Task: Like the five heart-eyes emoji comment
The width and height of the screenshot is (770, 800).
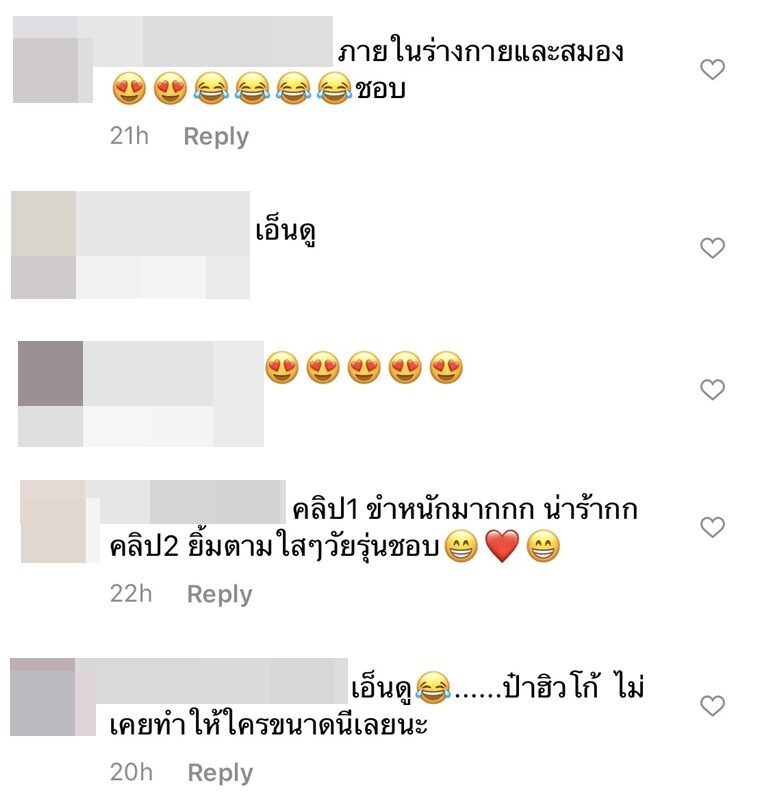Action: 712,390
